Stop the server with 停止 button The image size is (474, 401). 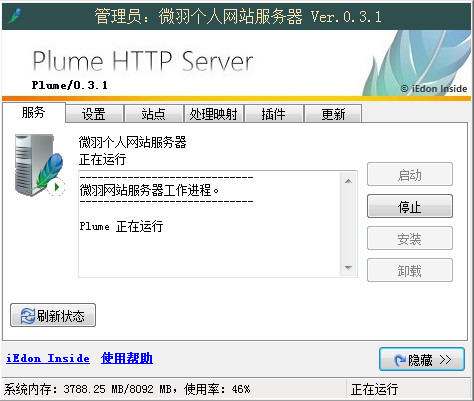tap(410, 206)
